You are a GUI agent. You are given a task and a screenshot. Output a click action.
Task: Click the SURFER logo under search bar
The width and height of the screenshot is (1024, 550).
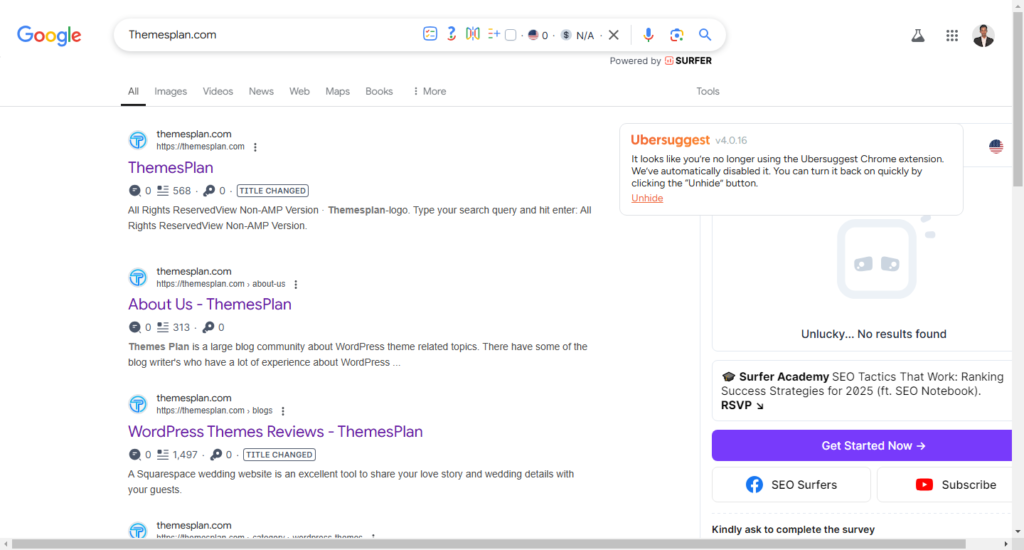(688, 61)
